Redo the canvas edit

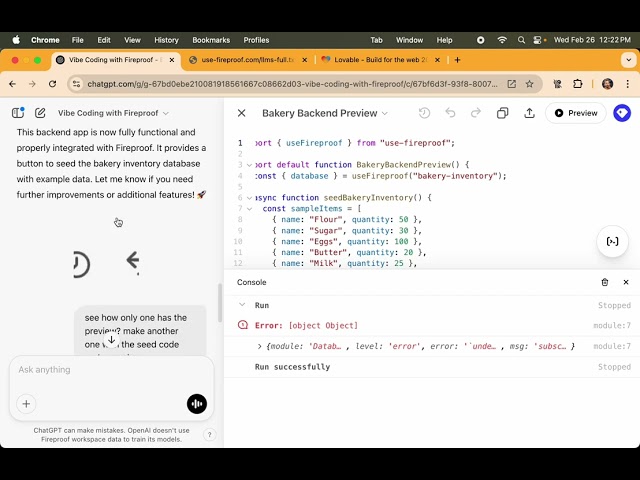[x=476, y=113]
